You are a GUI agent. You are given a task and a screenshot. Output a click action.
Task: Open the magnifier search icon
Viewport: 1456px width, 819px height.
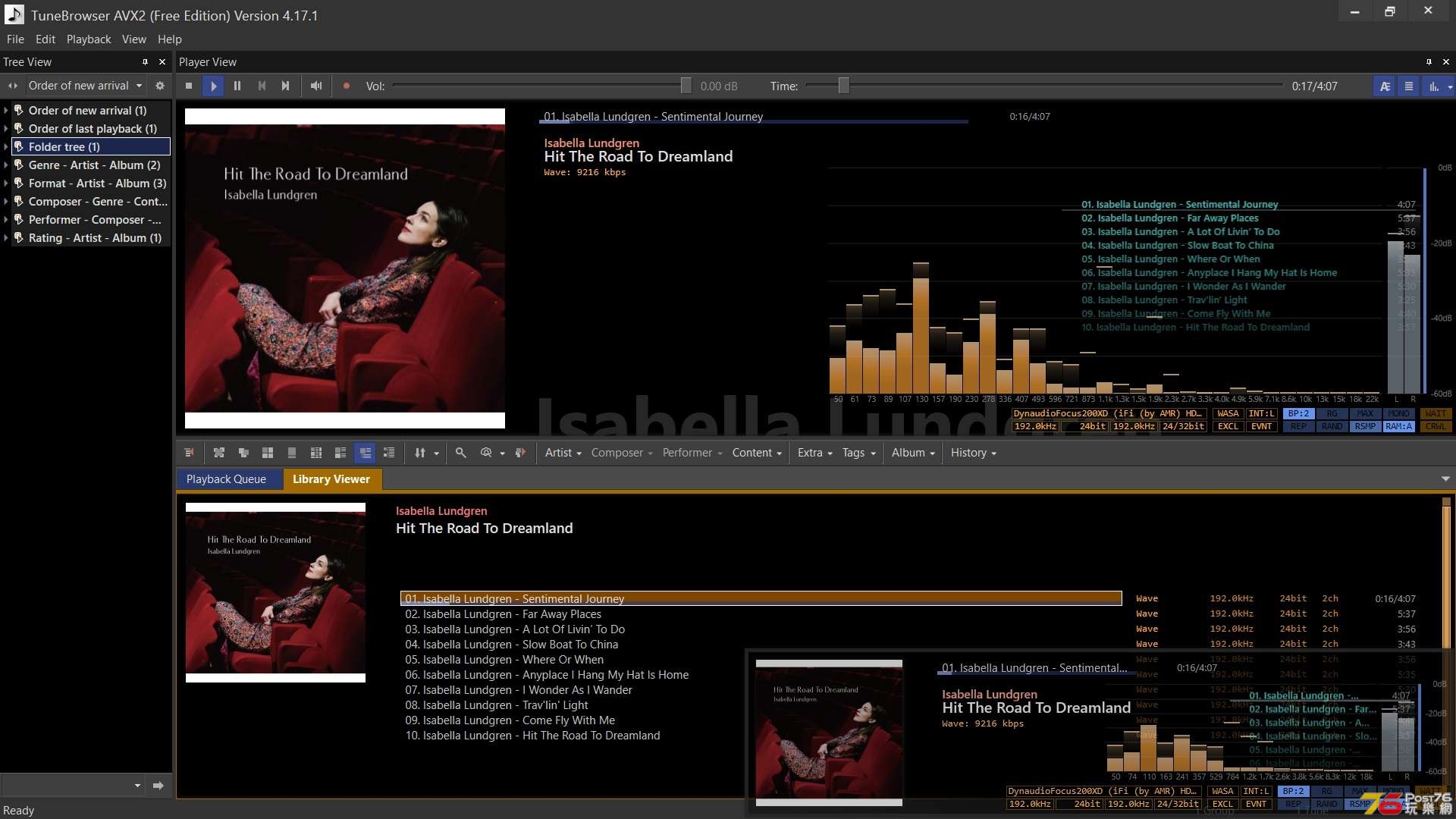pyautogui.click(x=460, y=453)
